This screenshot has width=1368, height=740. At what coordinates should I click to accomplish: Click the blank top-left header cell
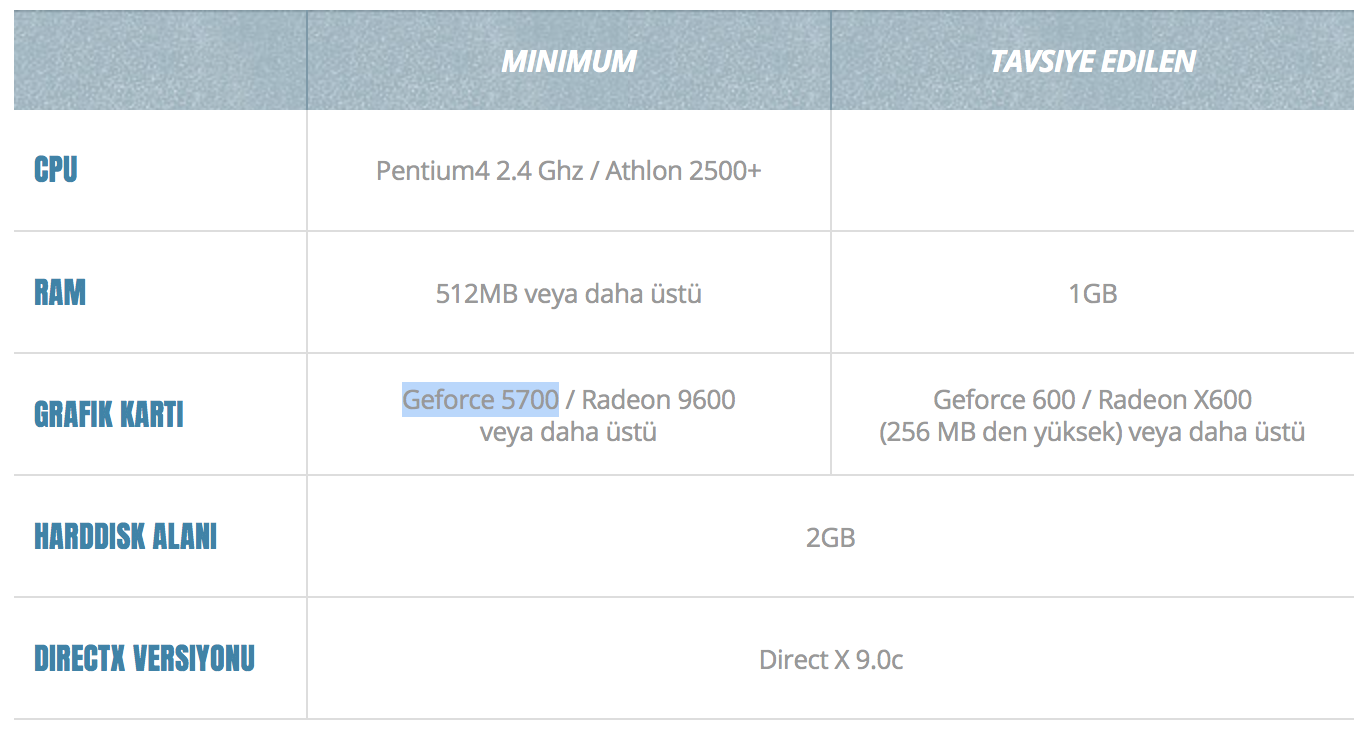click(x=160, y=62)
